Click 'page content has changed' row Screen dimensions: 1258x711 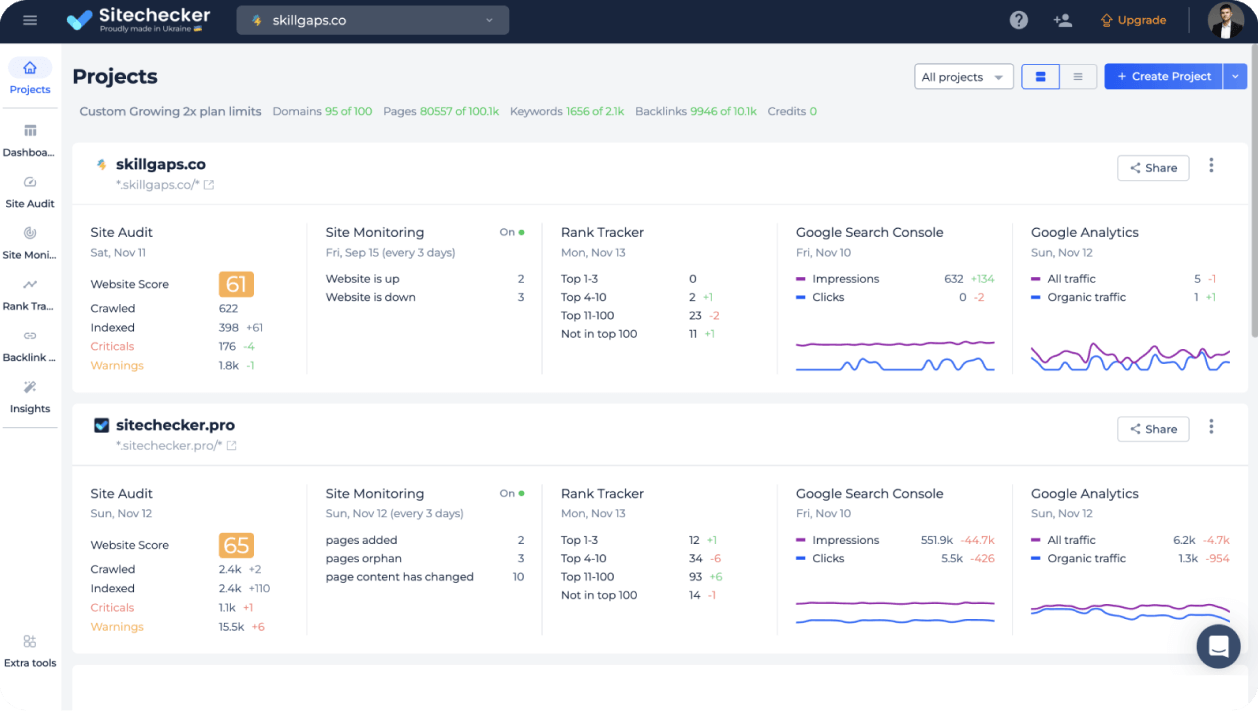425,577
